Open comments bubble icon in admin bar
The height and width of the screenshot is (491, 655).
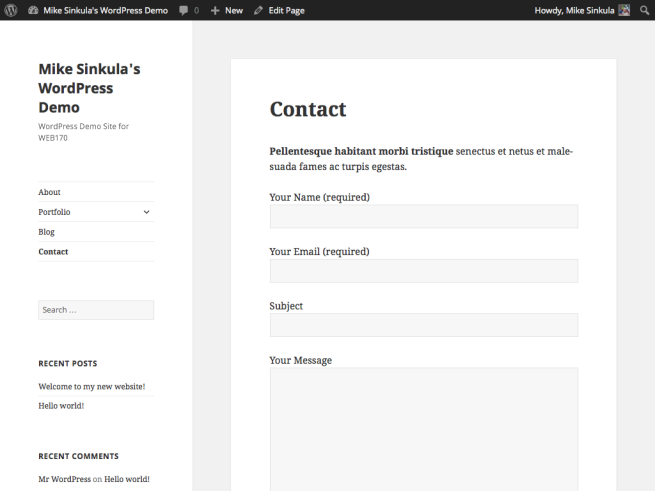[183, 10]
